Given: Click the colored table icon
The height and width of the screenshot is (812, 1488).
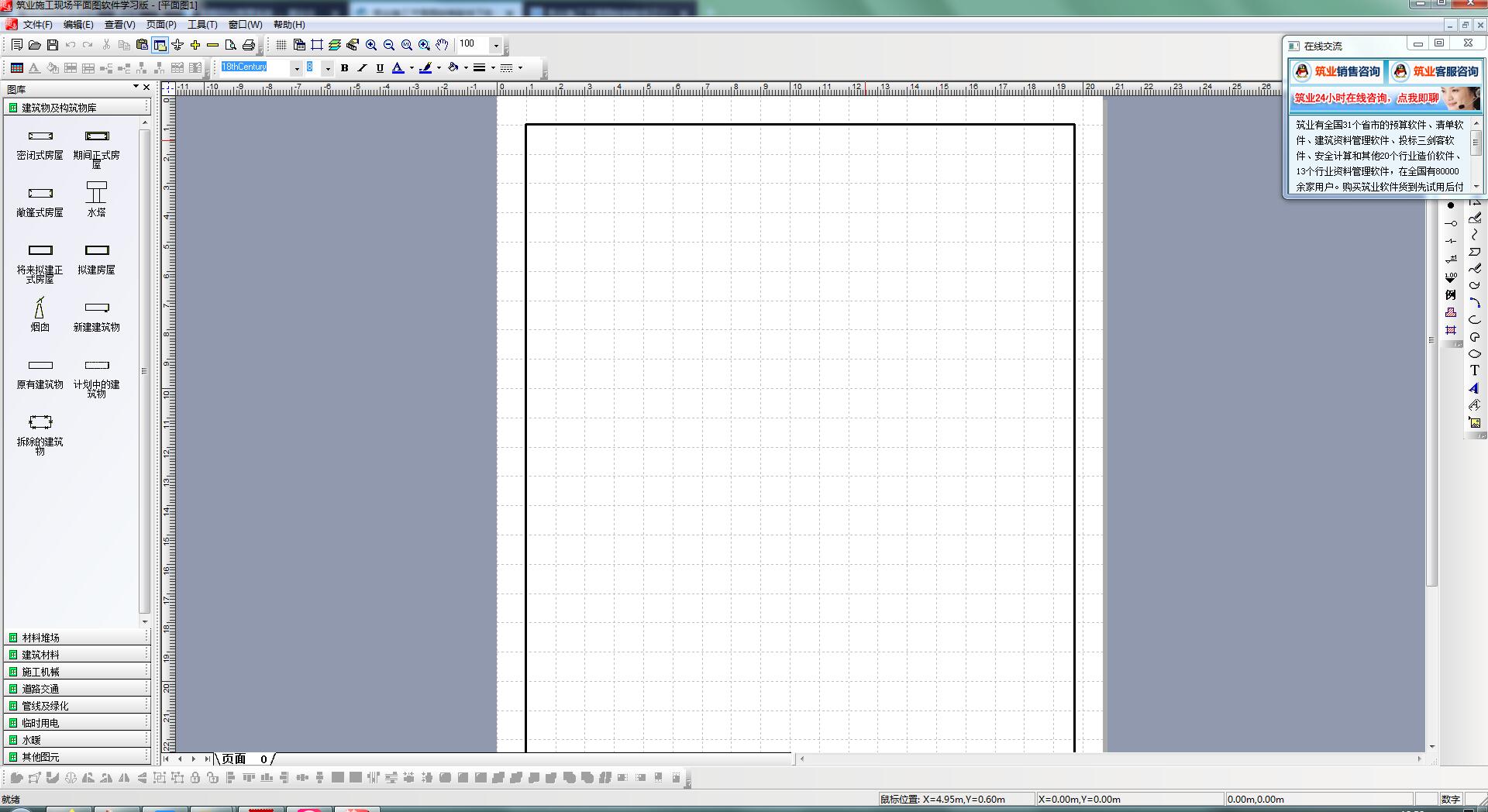Looking at the screenshot, I should point(17,68).
